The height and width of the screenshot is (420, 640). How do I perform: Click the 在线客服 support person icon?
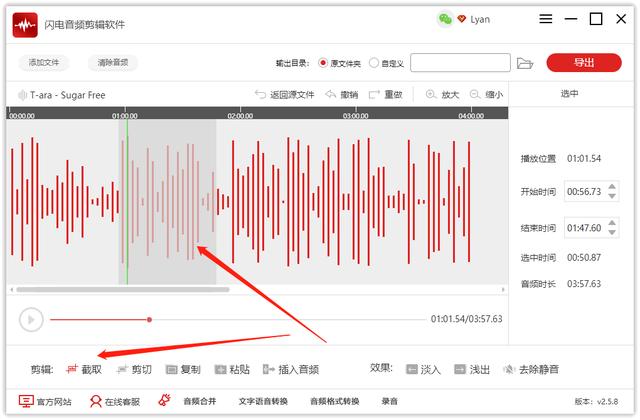coord(96,401)
